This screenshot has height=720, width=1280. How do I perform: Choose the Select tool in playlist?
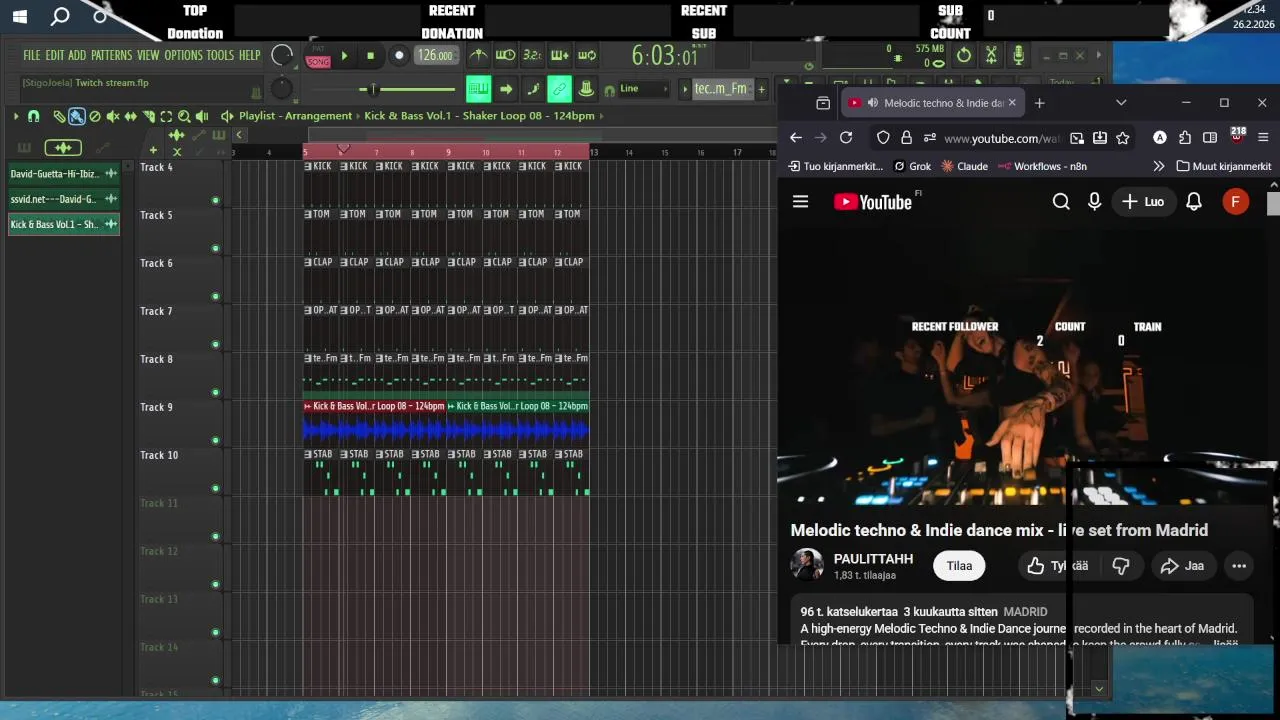167,116
